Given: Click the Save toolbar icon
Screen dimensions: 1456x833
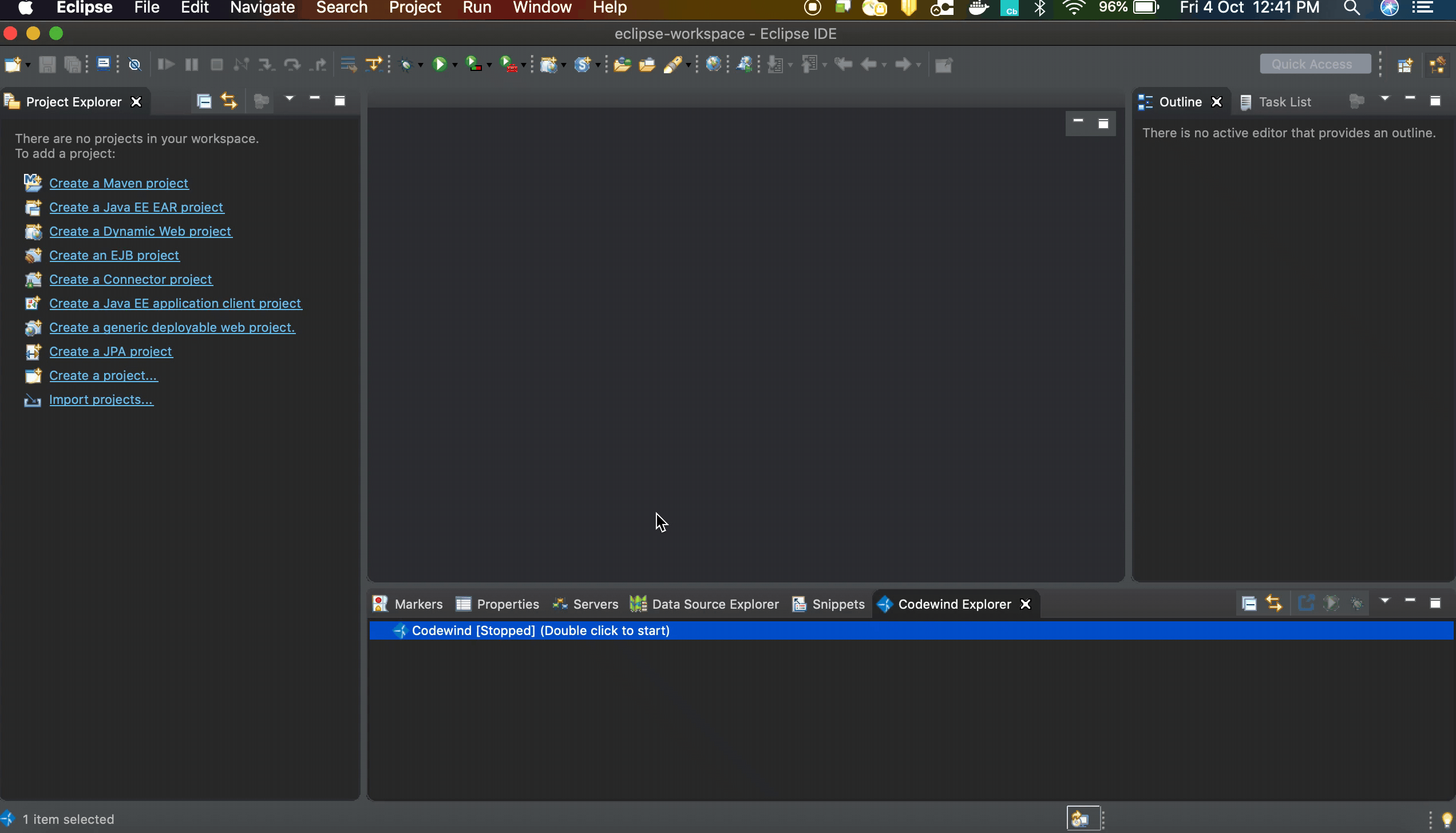Looking at the screenshot, I should click(48, 64).
